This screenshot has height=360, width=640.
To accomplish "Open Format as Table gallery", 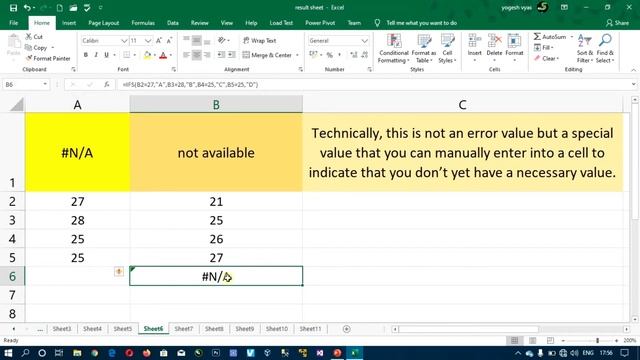I will pyautogui.click(x=424, y=49).
